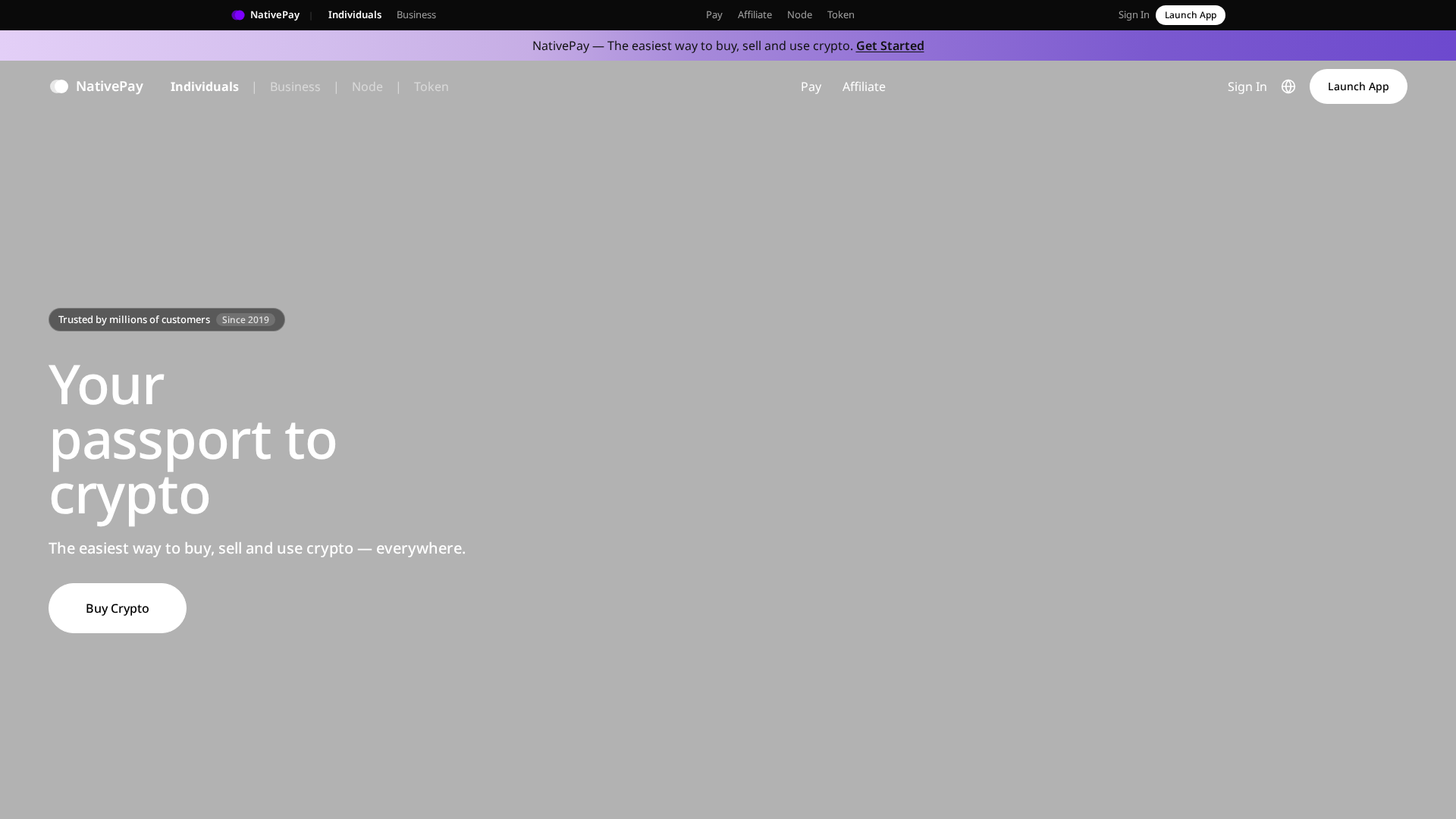Click the Since 2019 badge
The image size is (1456, 819).
tap(245, 319)
